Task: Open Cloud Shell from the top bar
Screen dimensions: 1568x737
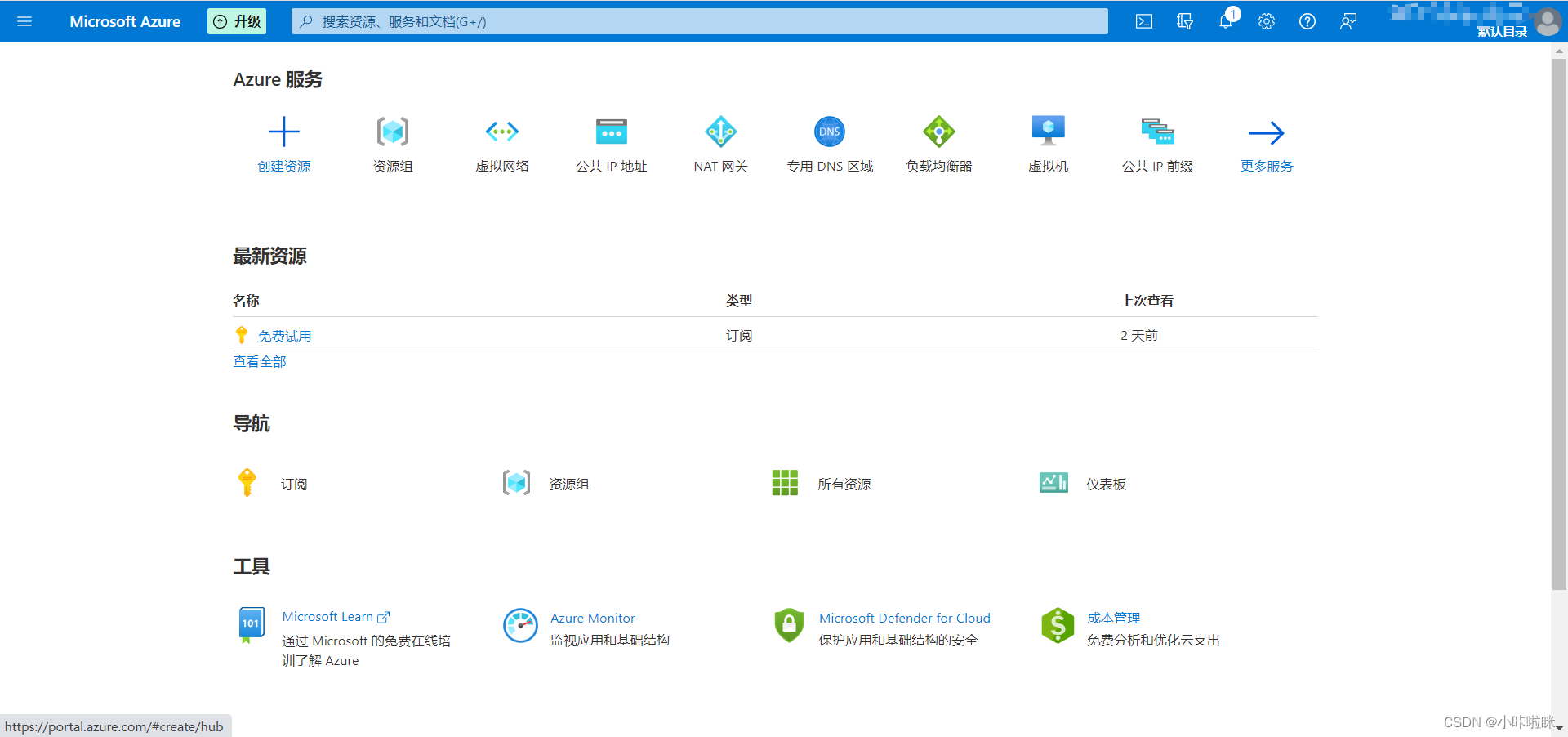Action: [x=1144, y=21]
